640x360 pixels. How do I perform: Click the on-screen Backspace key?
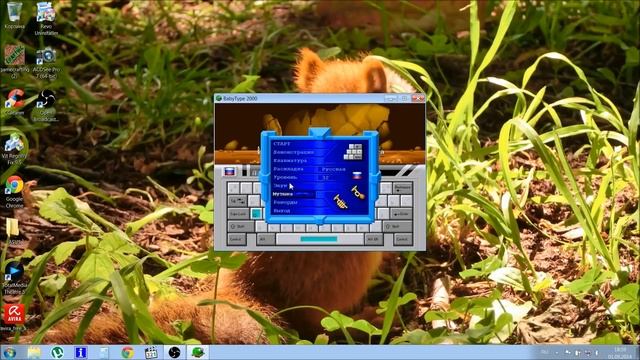pos(402,188)
